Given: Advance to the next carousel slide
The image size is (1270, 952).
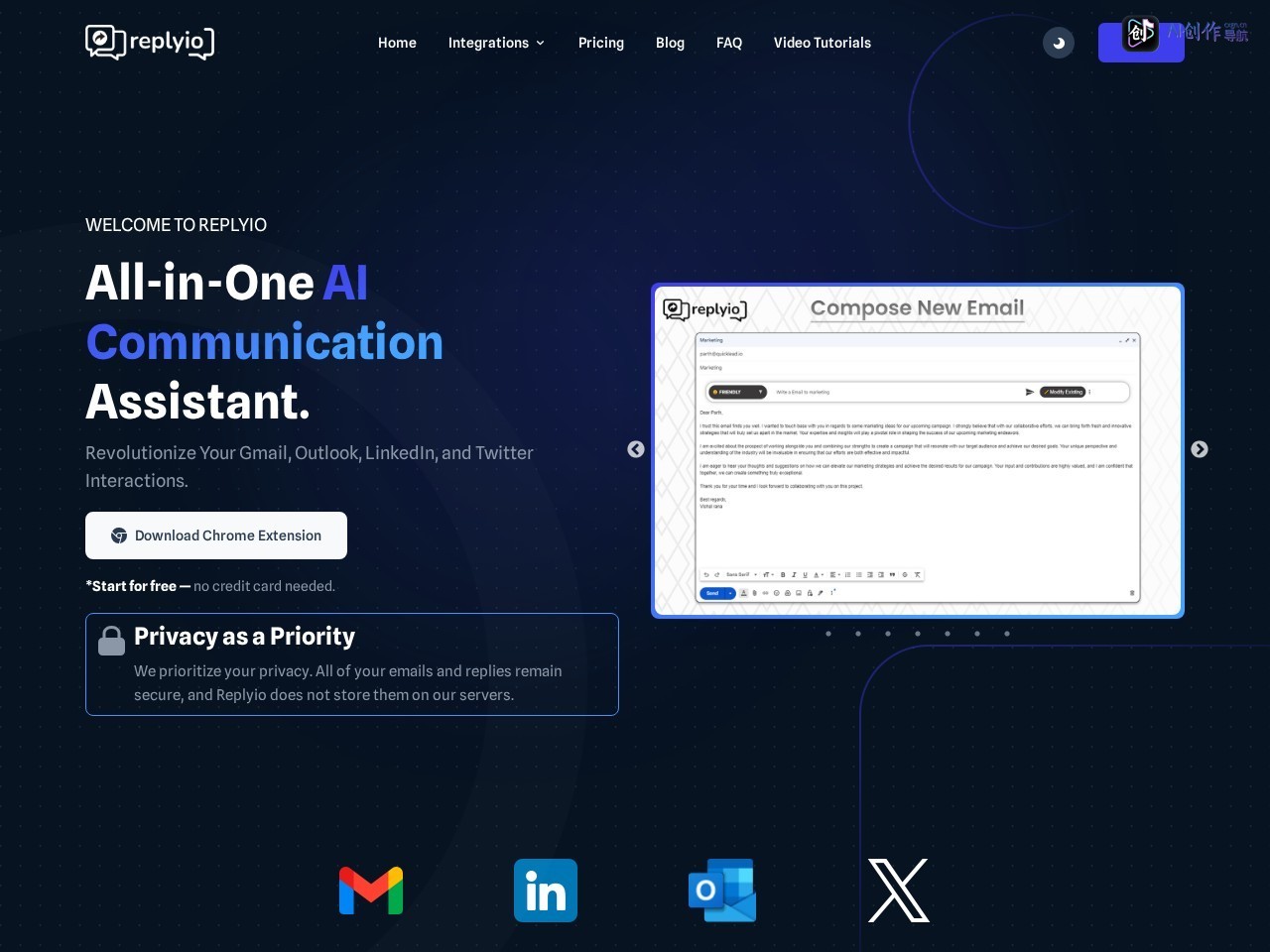Looking at the screenshot, I should pos(1200,449).
